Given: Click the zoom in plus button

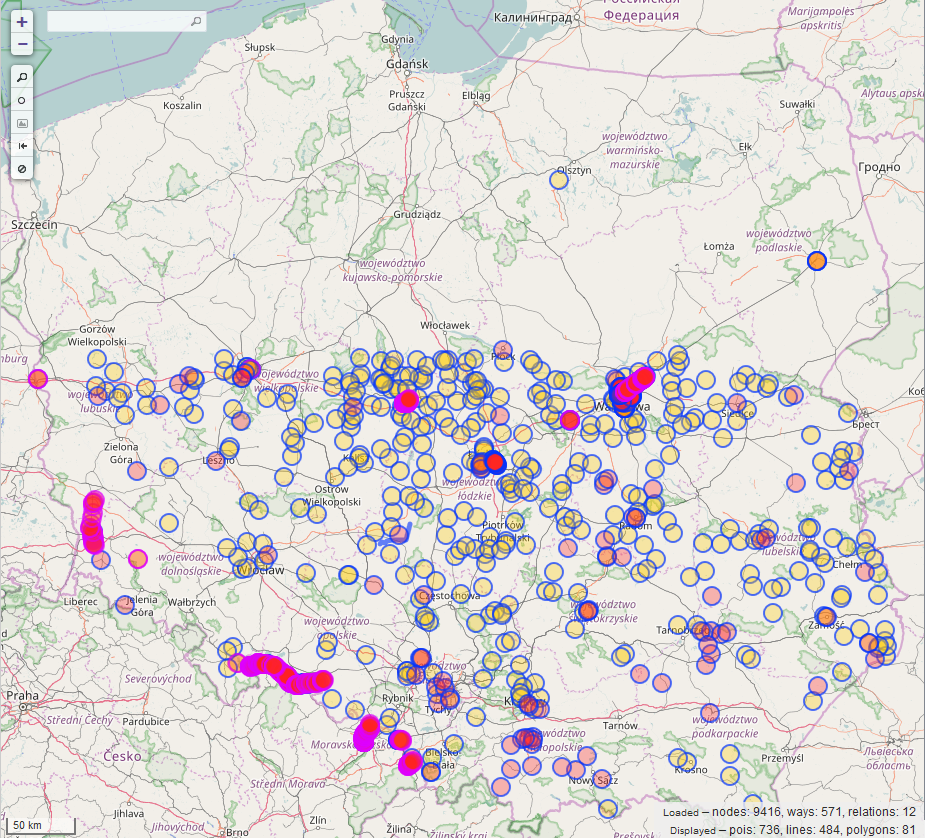Looking at the screenshot, I should [x=22, y=21].
